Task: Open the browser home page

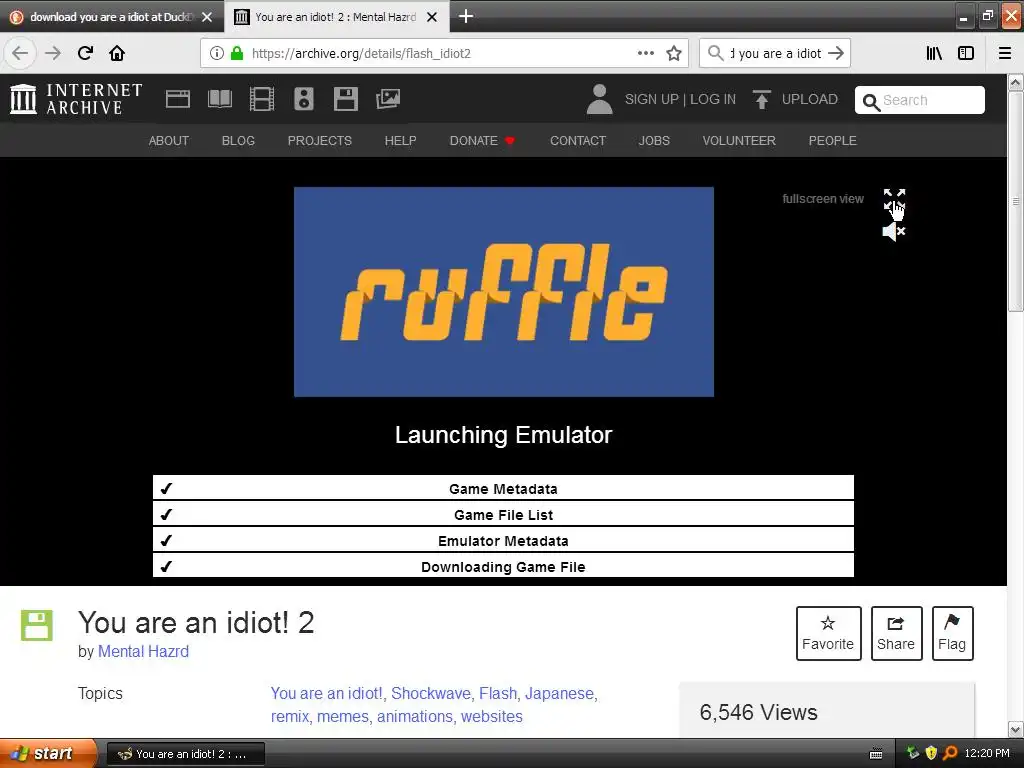Action: (117, 53)
